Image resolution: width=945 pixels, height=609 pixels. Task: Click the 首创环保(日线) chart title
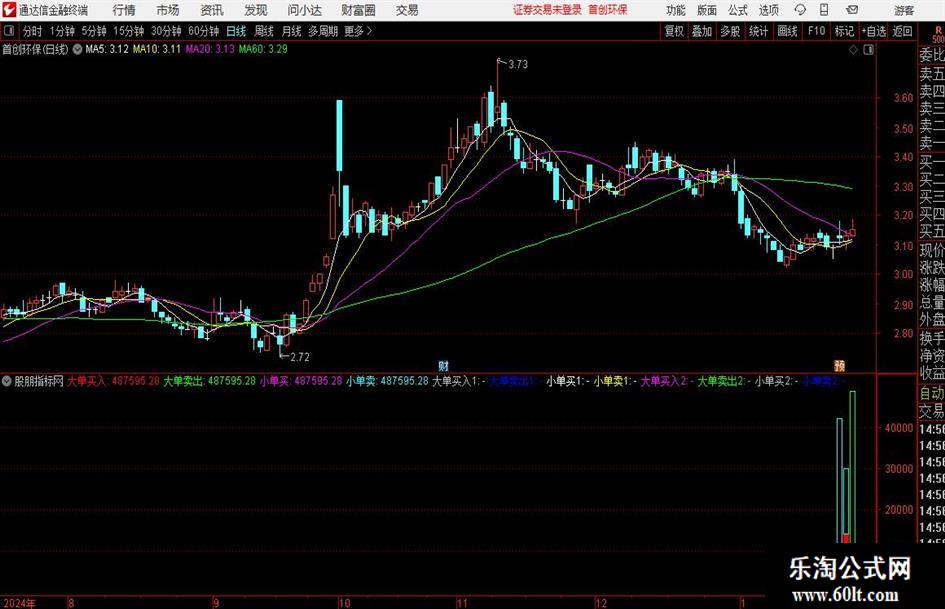(35, 49)
